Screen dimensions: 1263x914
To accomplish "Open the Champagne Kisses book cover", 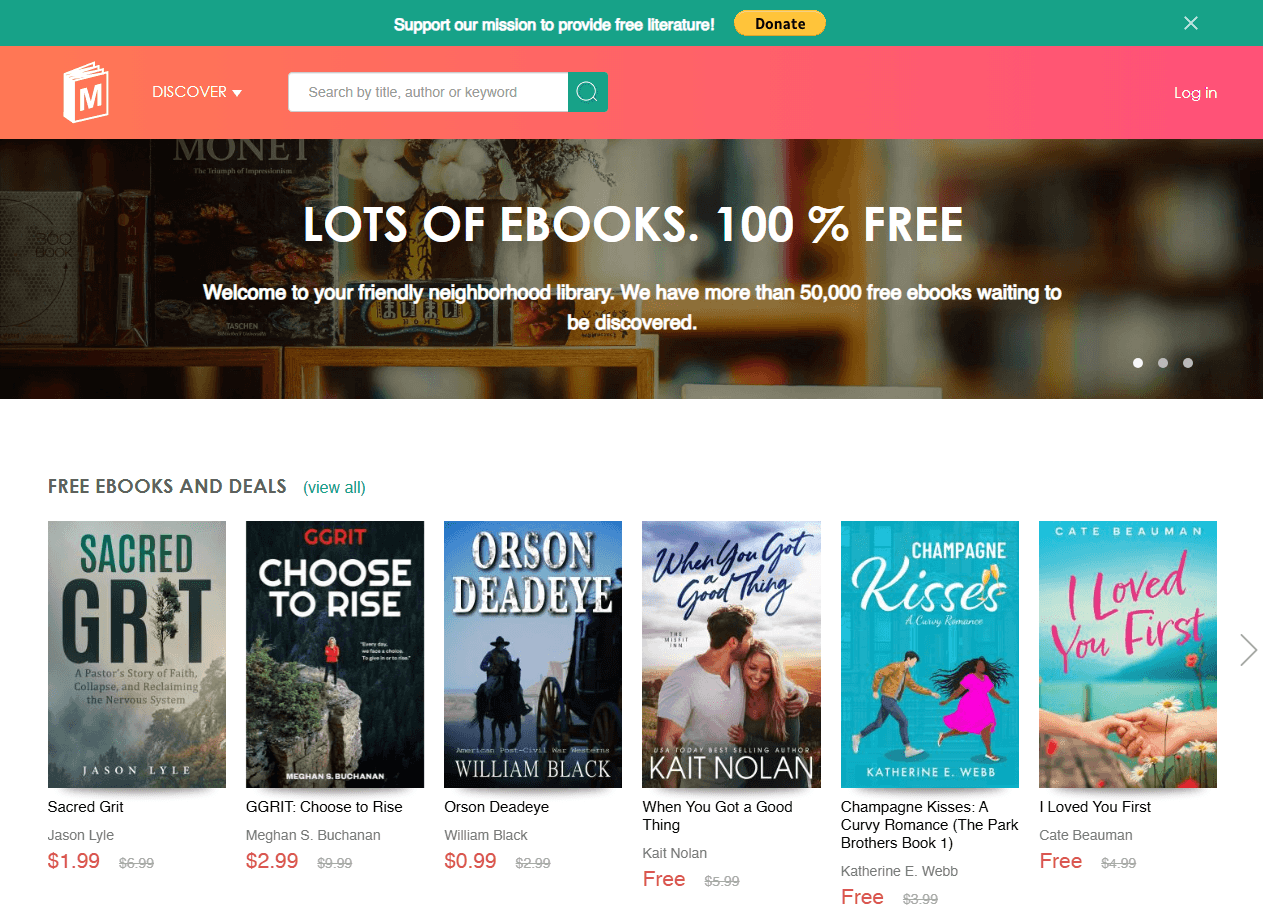I will point(930,654).
